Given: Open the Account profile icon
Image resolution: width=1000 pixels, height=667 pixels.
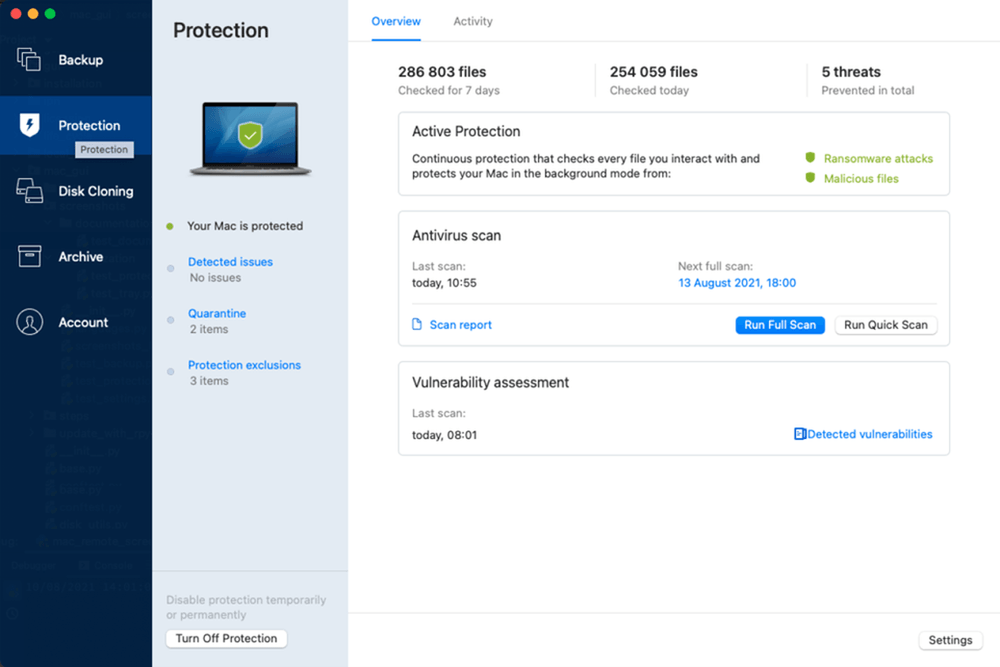Looking at the screenshot, I should 29,322.
